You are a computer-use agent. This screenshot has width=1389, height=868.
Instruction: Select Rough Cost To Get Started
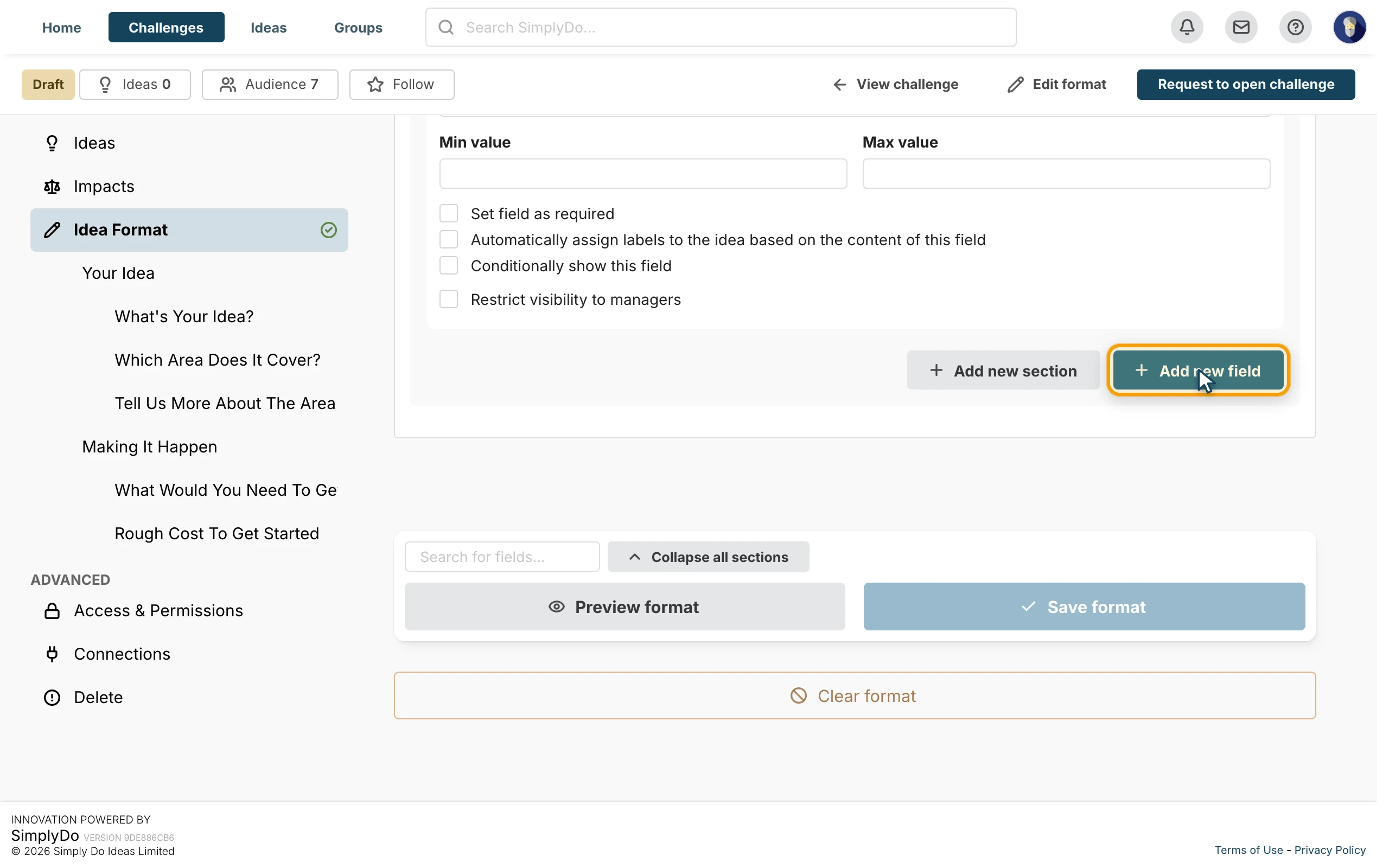217,533
